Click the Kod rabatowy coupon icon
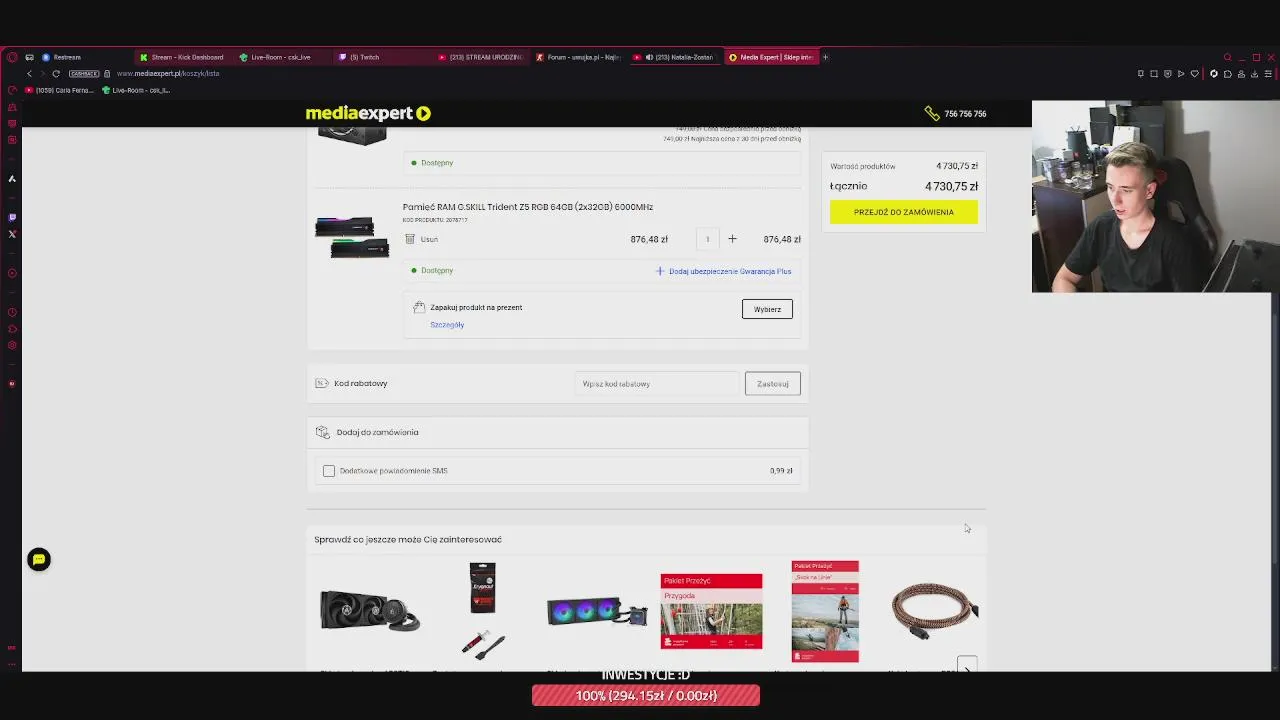 (x=322, y=383)
